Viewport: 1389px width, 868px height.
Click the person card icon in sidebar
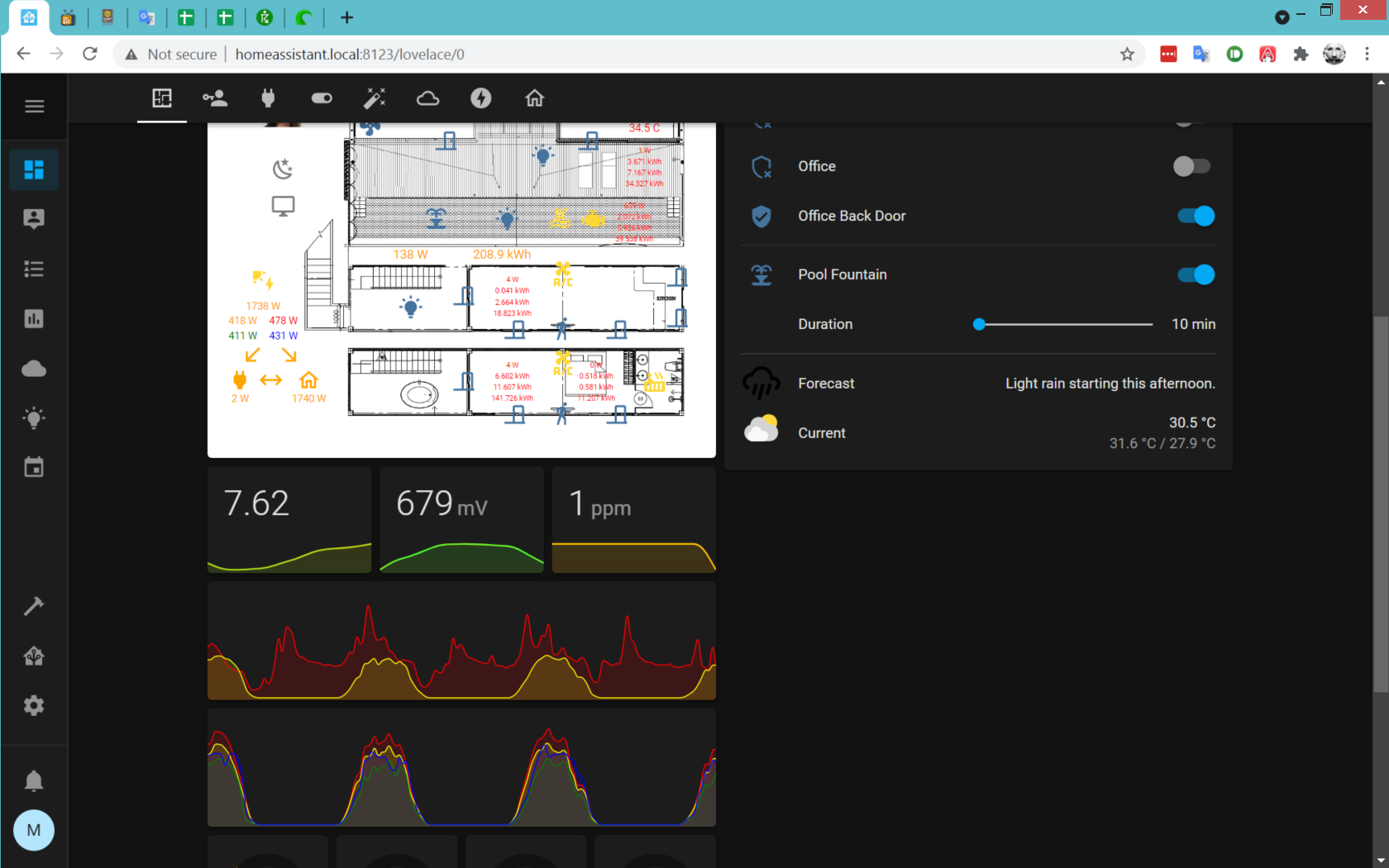[34, 219]
